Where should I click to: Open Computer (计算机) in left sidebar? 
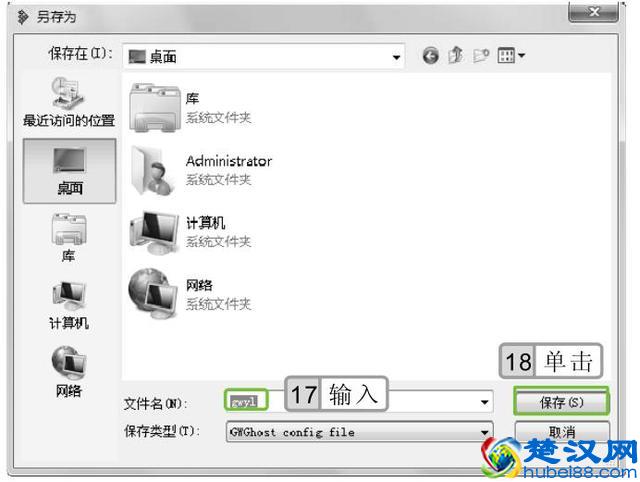point(69,305)
